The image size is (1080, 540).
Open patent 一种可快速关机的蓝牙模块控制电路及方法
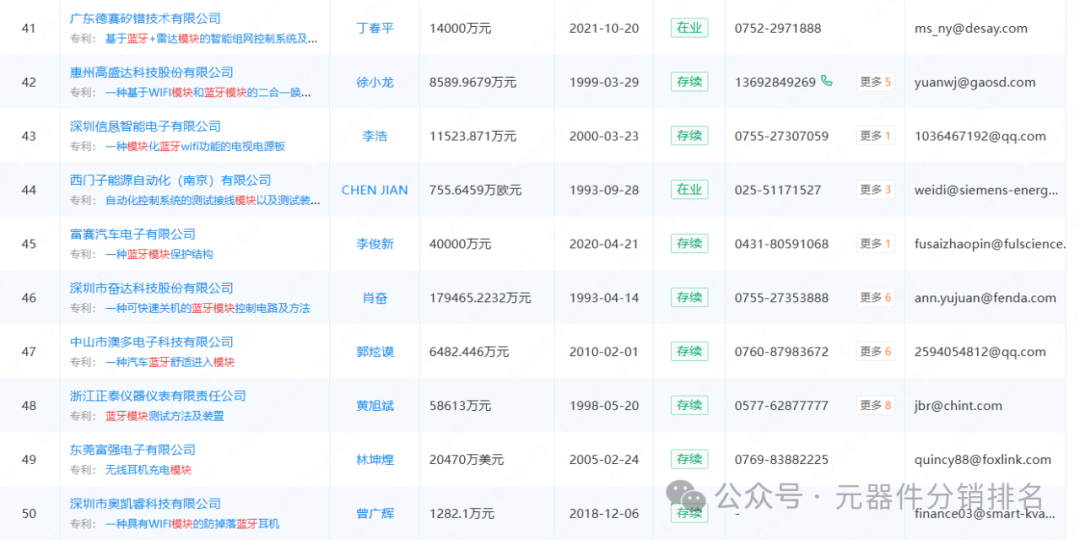(x=207, y=308)
